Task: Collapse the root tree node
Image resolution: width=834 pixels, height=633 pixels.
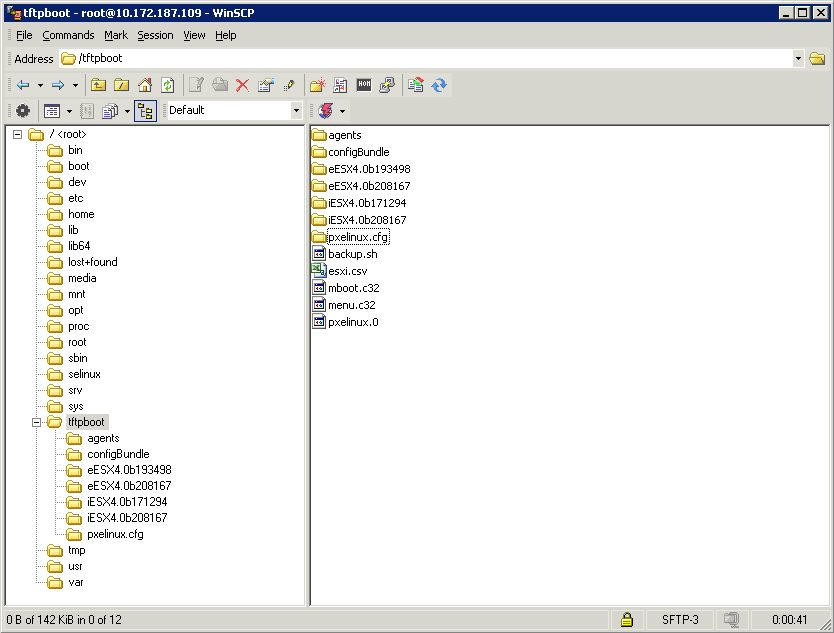Action: click(x=18, y=134)
